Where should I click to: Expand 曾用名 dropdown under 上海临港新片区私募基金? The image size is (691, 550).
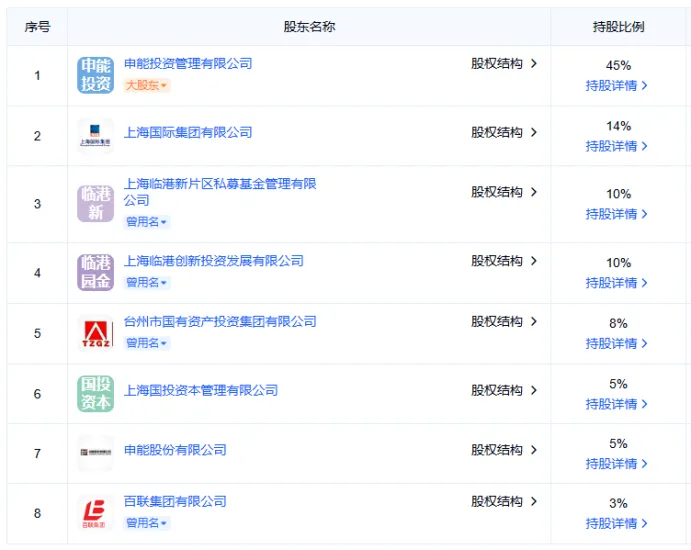point(147,222)
